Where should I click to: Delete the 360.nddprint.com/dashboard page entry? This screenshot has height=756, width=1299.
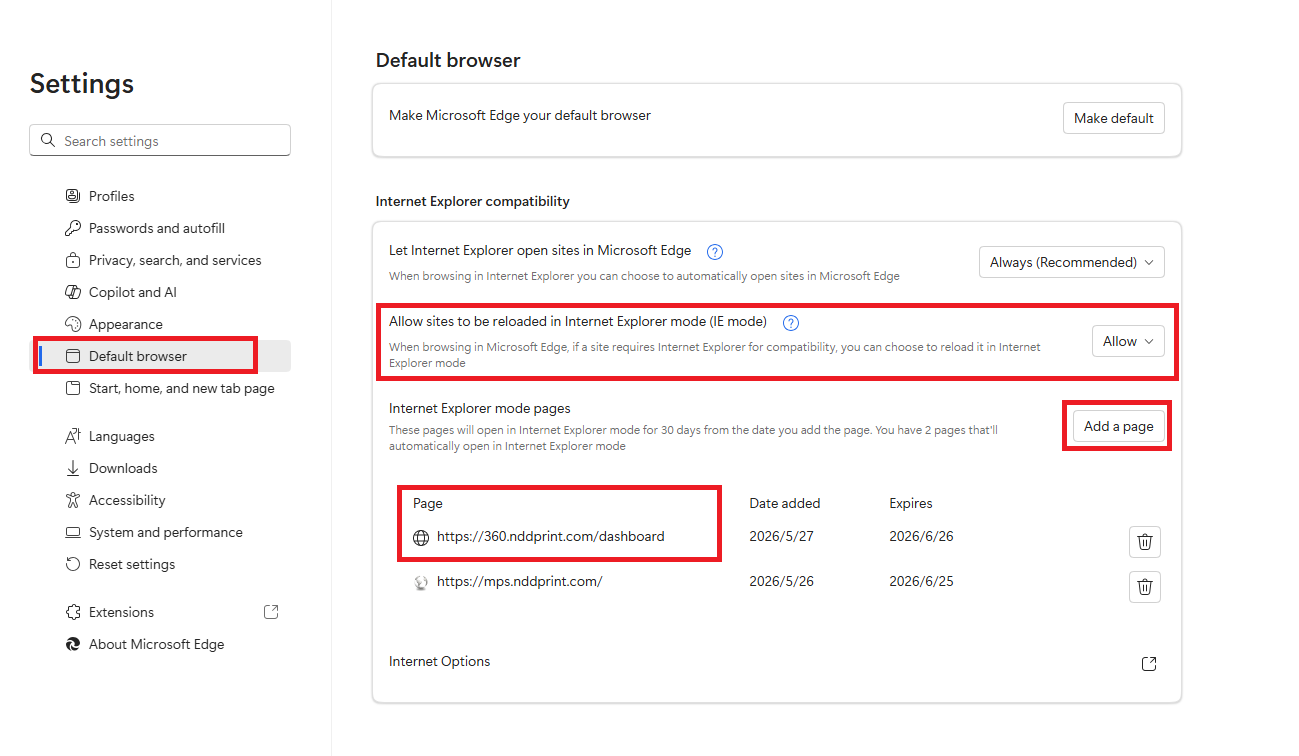[x=1145, y=542]
